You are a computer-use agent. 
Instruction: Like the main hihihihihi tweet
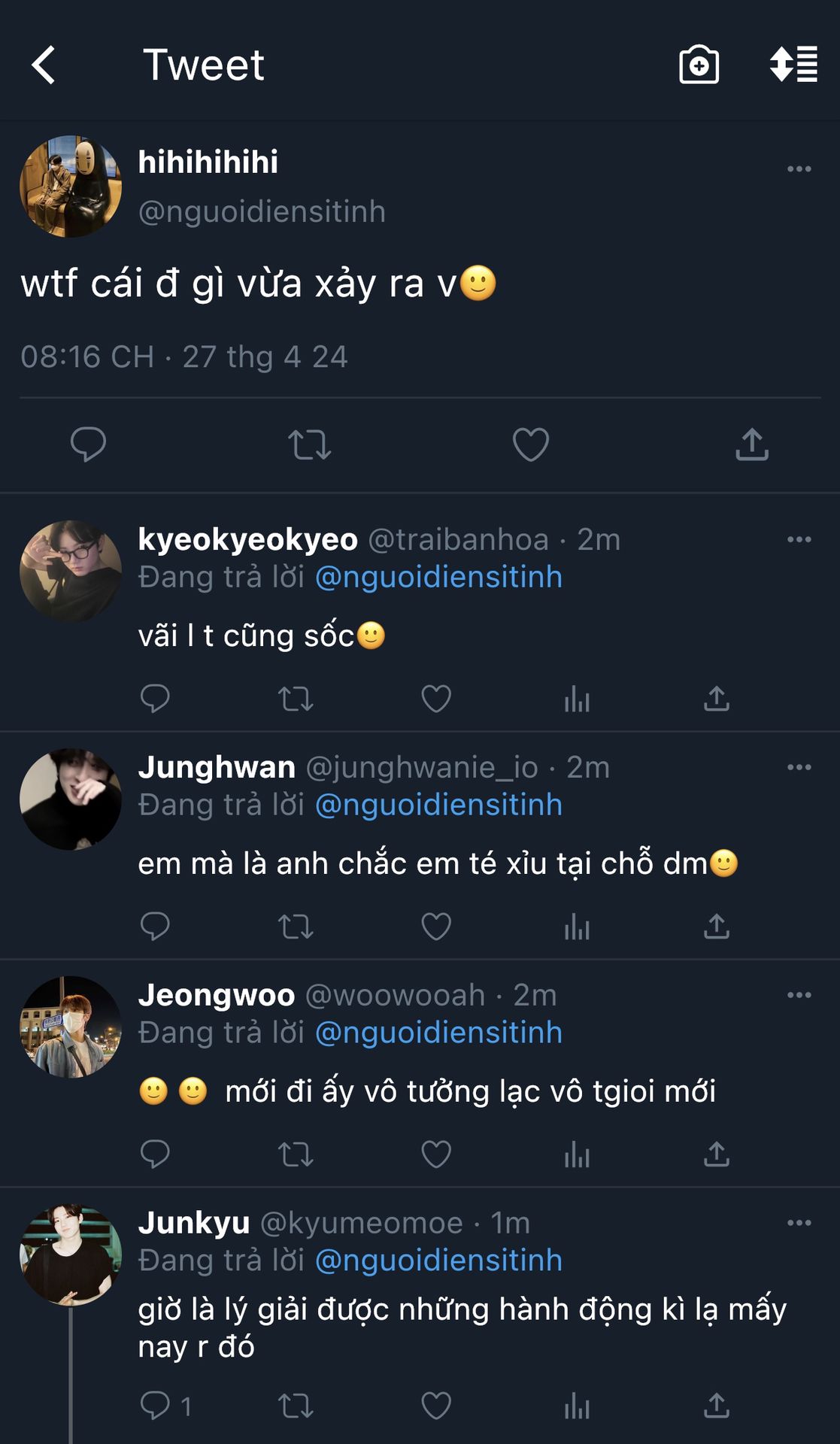click(x=530, y=444)
